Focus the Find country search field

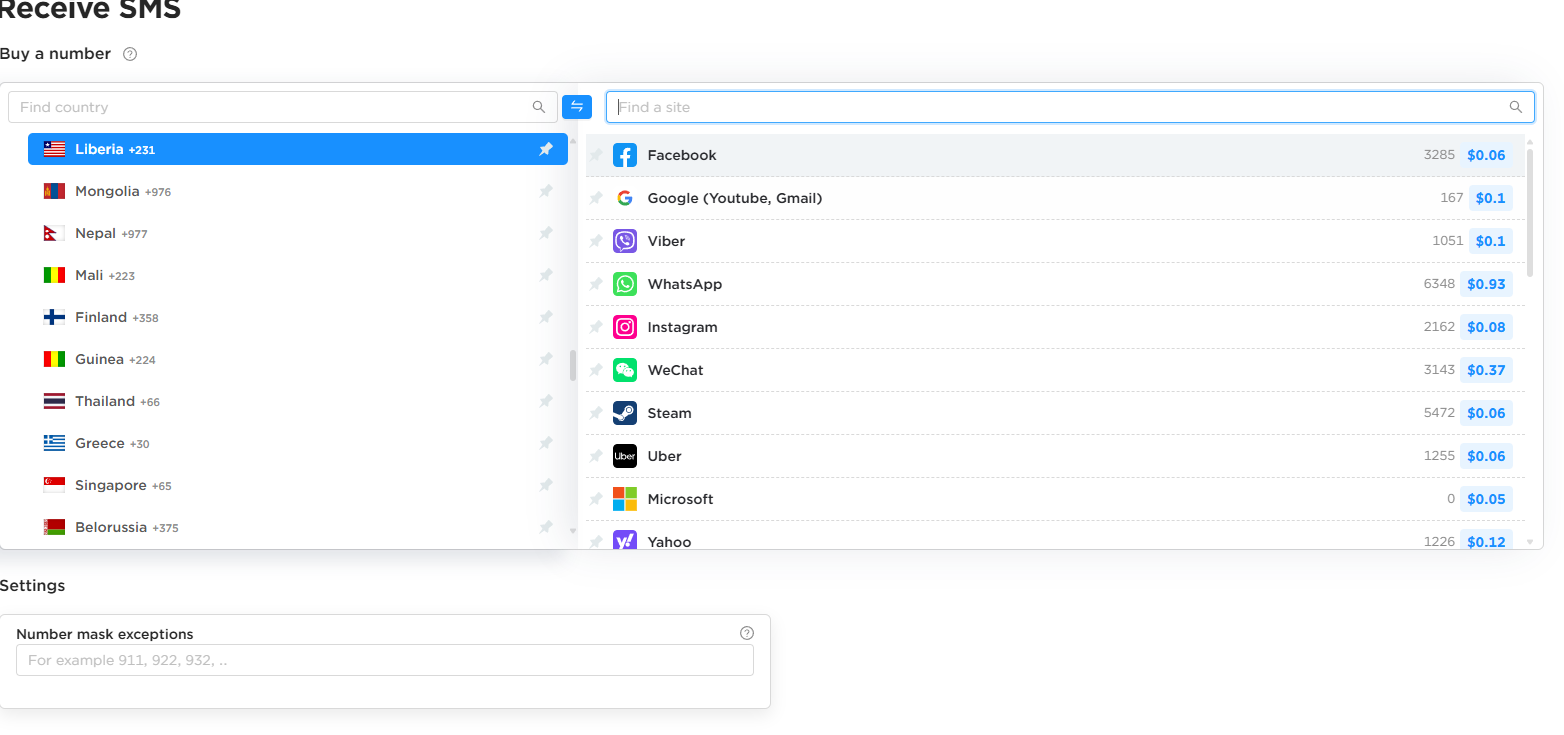pos(283,107)
